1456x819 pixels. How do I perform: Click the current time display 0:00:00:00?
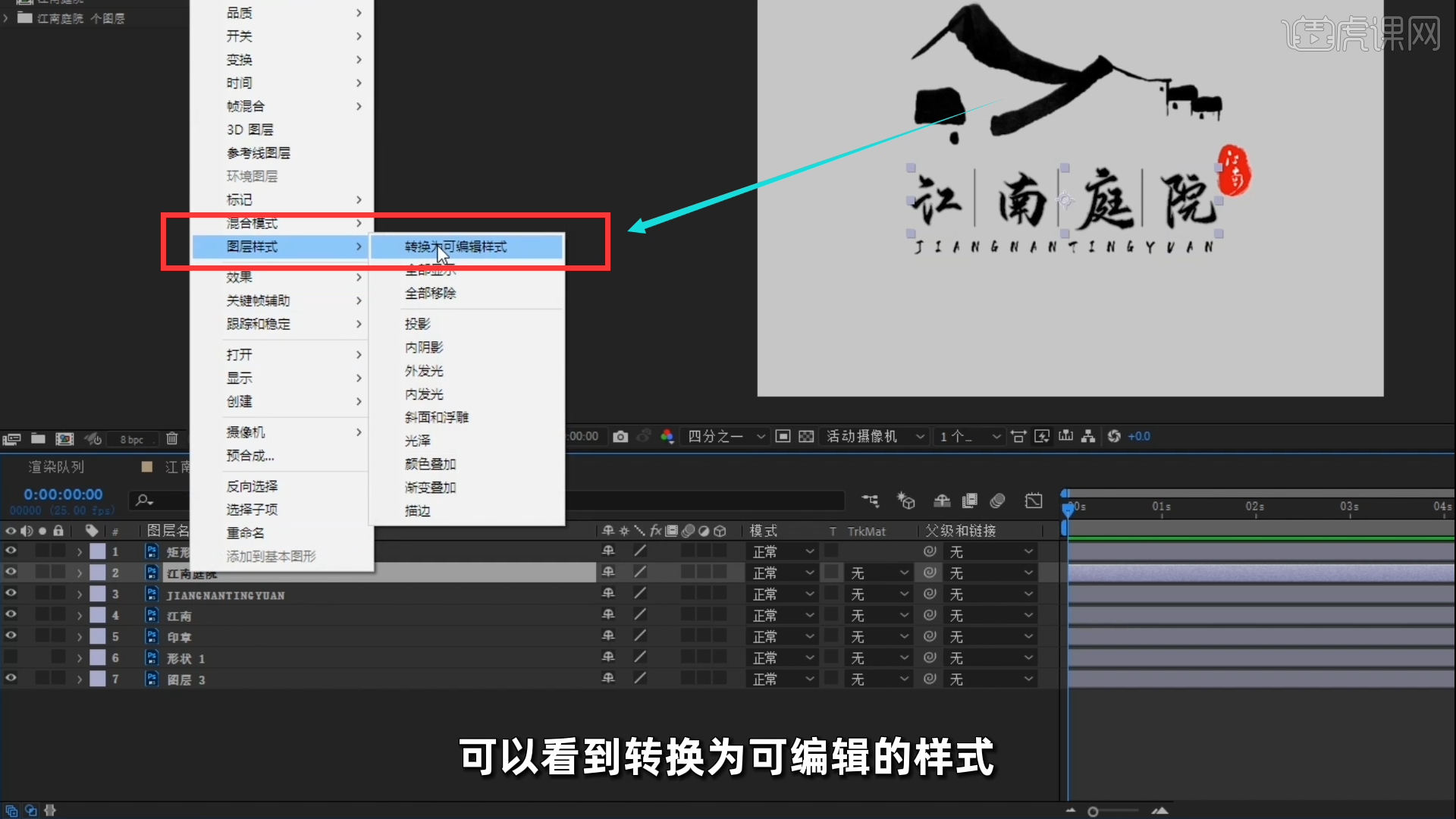(62, 494)
